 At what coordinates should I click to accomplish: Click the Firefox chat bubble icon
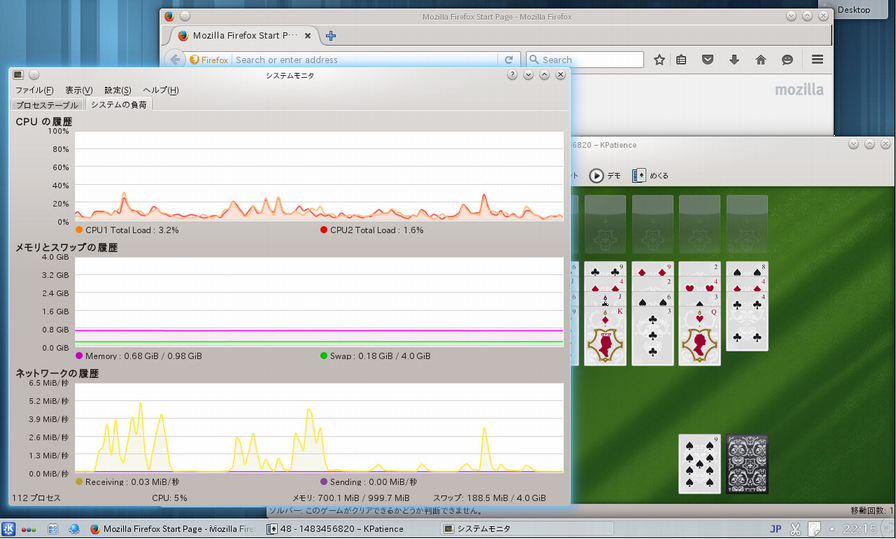(x=787, y=60)
